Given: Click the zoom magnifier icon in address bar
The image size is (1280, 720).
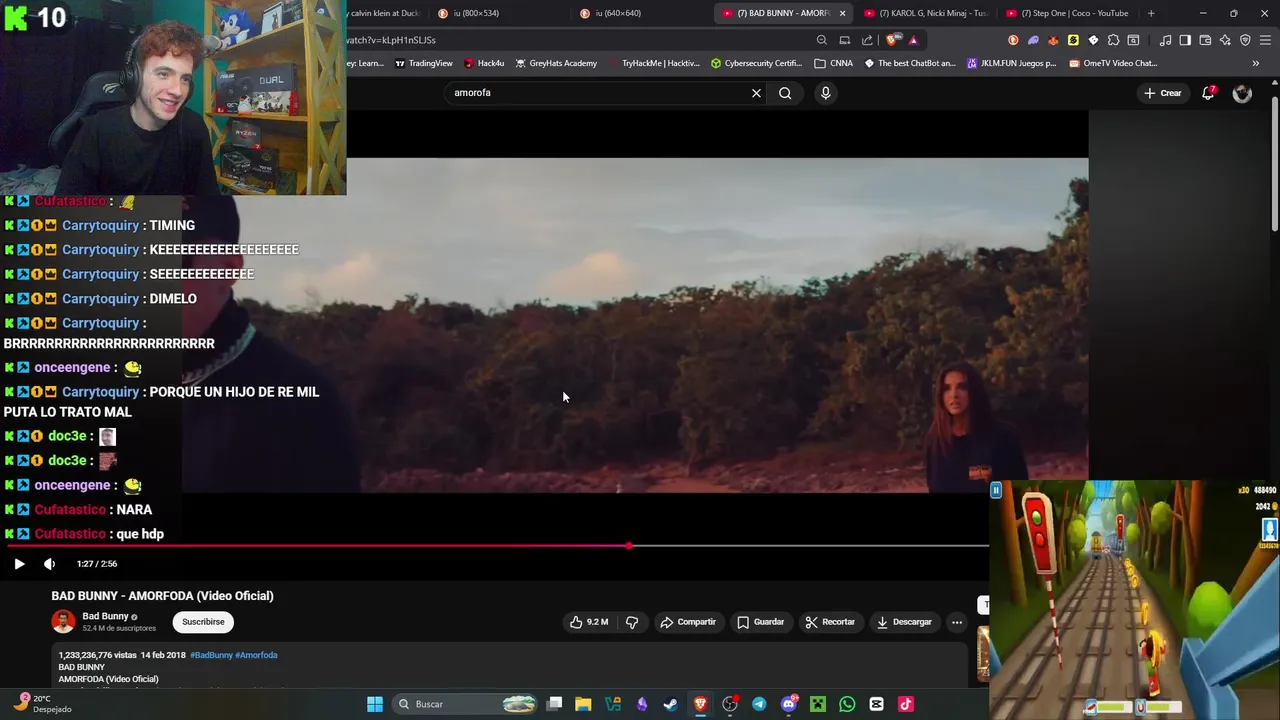Looking at the screenshot, I should [x=821, y=40].
